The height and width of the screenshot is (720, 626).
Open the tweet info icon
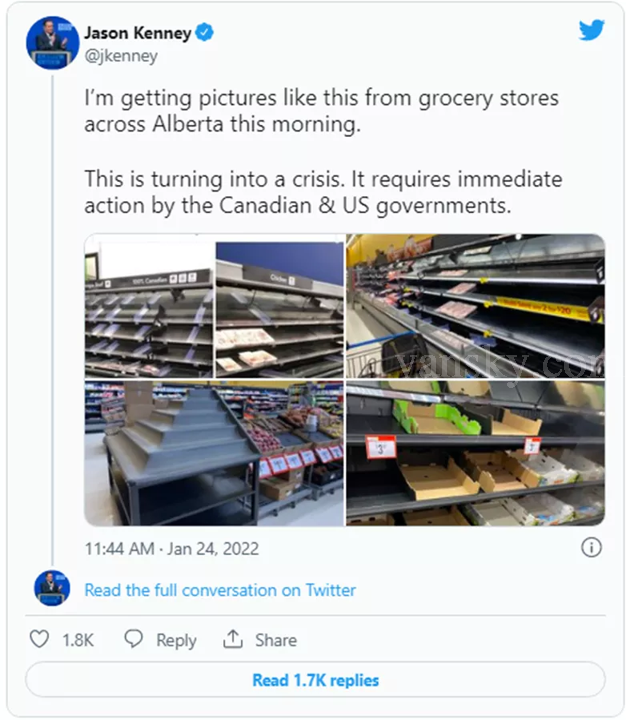pos(591,547)
